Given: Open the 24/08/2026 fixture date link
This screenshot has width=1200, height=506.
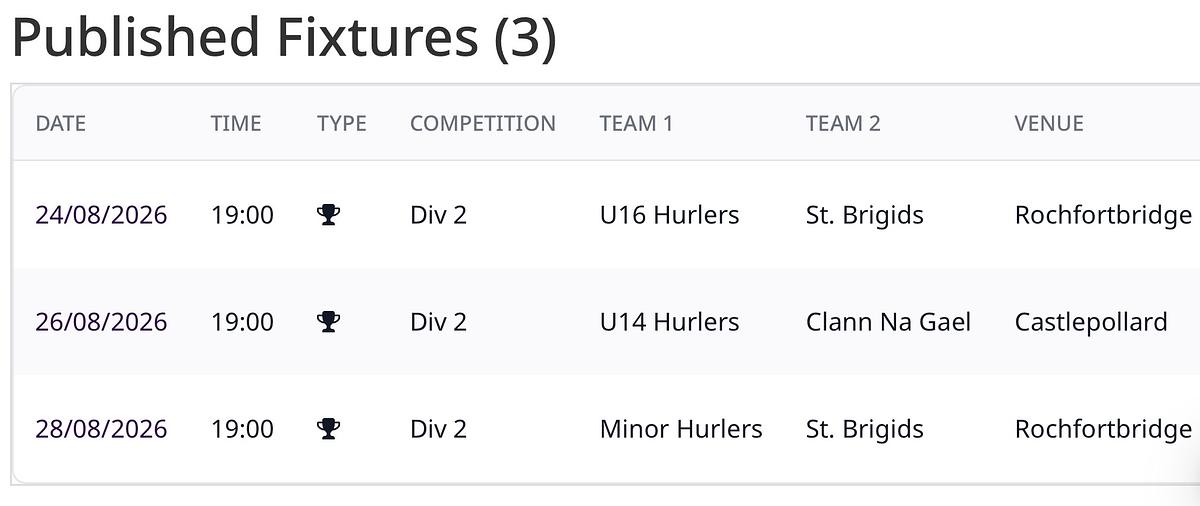Looking at the screenshot, I should click(x=101, y=215).
